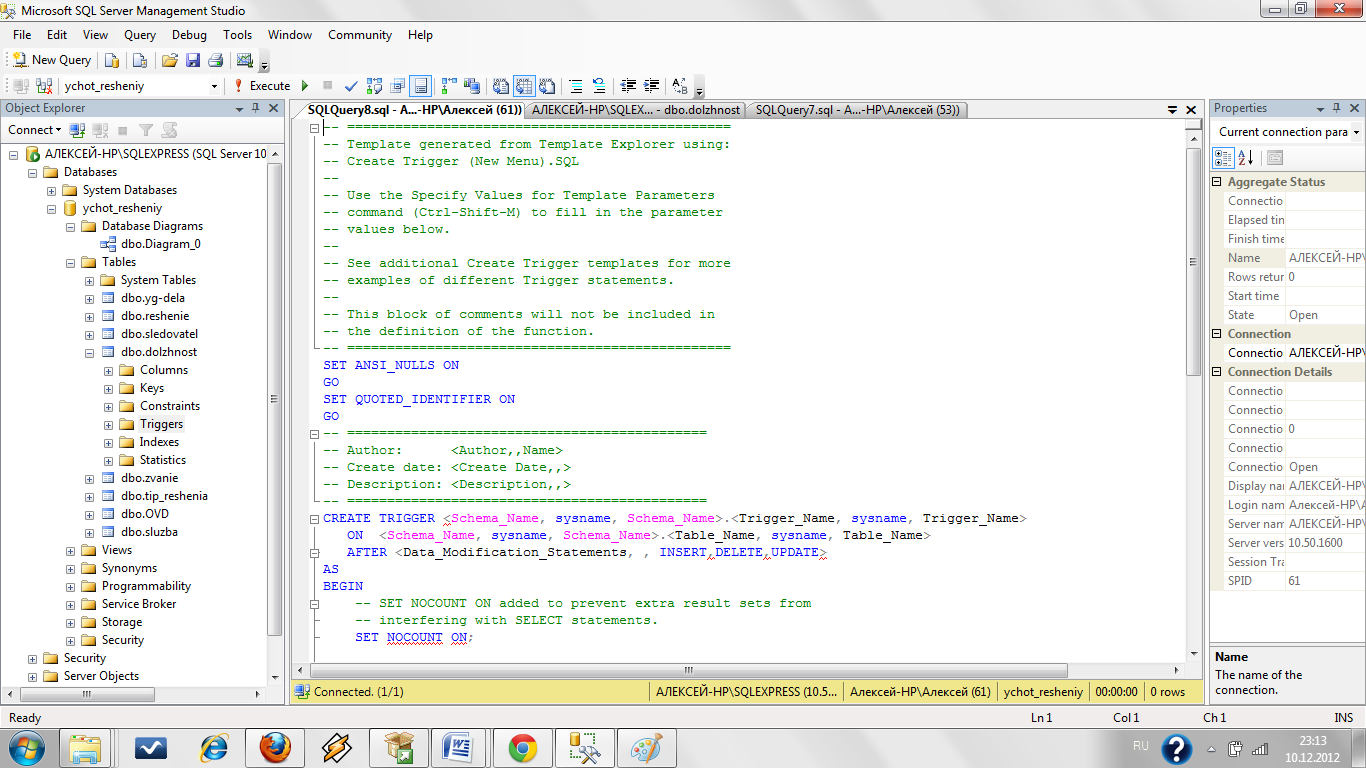This screenshot has width=1366, height=768.
Task: Decrease the indent of the selection
Action: pos(628,86)
